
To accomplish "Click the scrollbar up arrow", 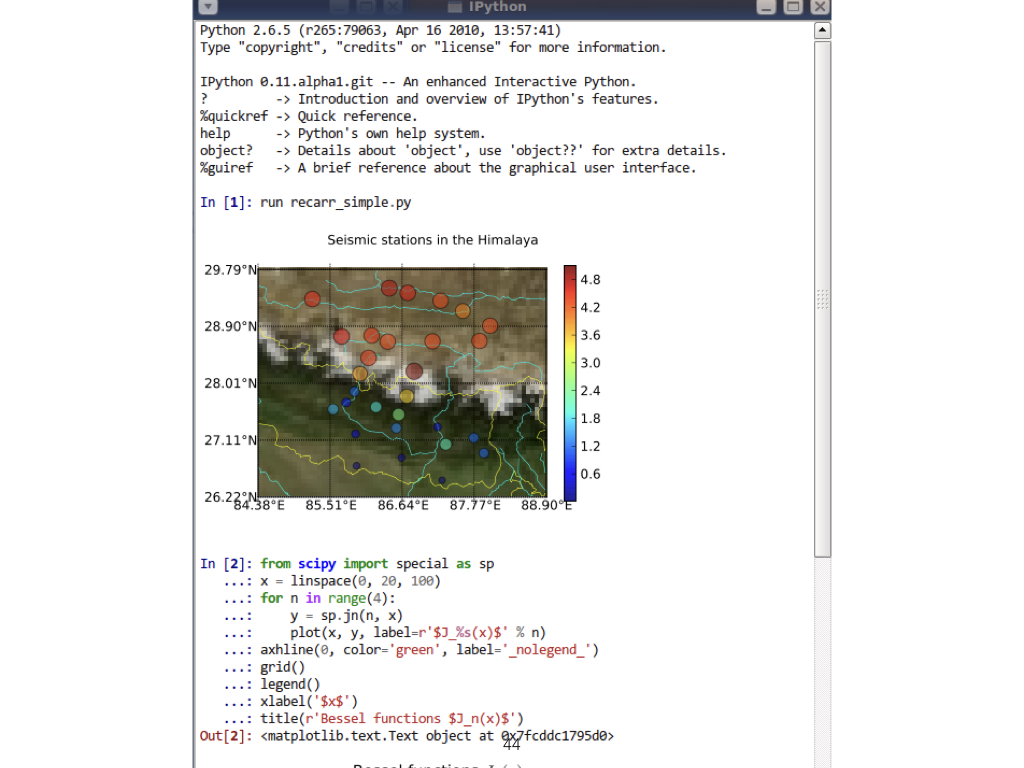I will click(x=822, y=30).
